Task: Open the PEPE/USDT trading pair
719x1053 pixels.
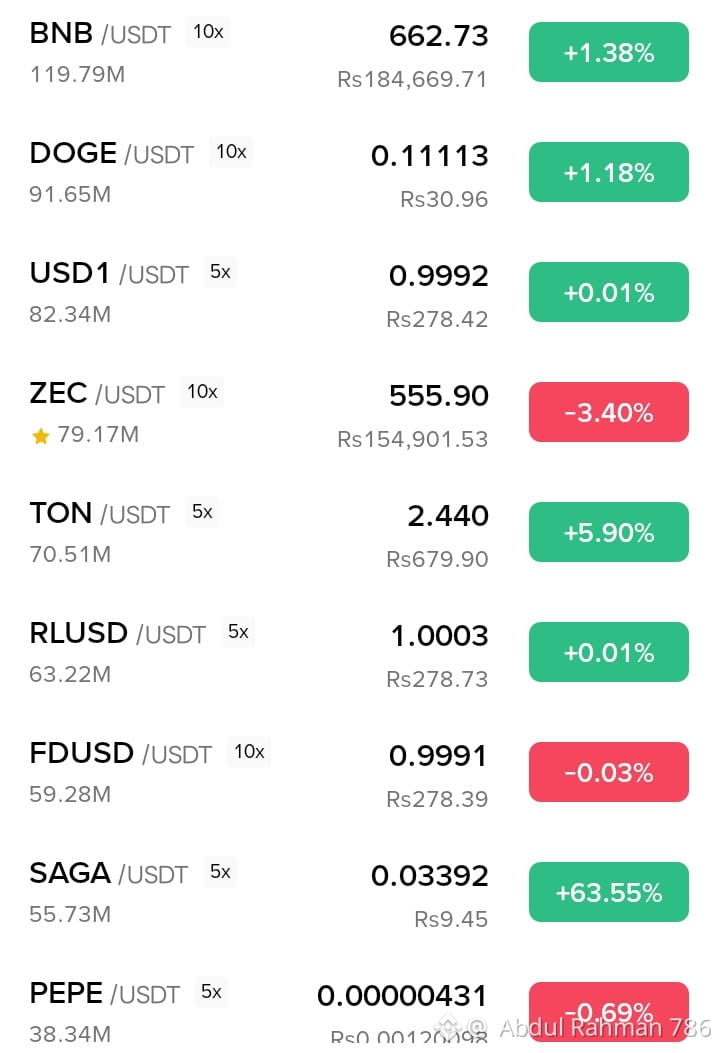Action: pos(359,1011)
